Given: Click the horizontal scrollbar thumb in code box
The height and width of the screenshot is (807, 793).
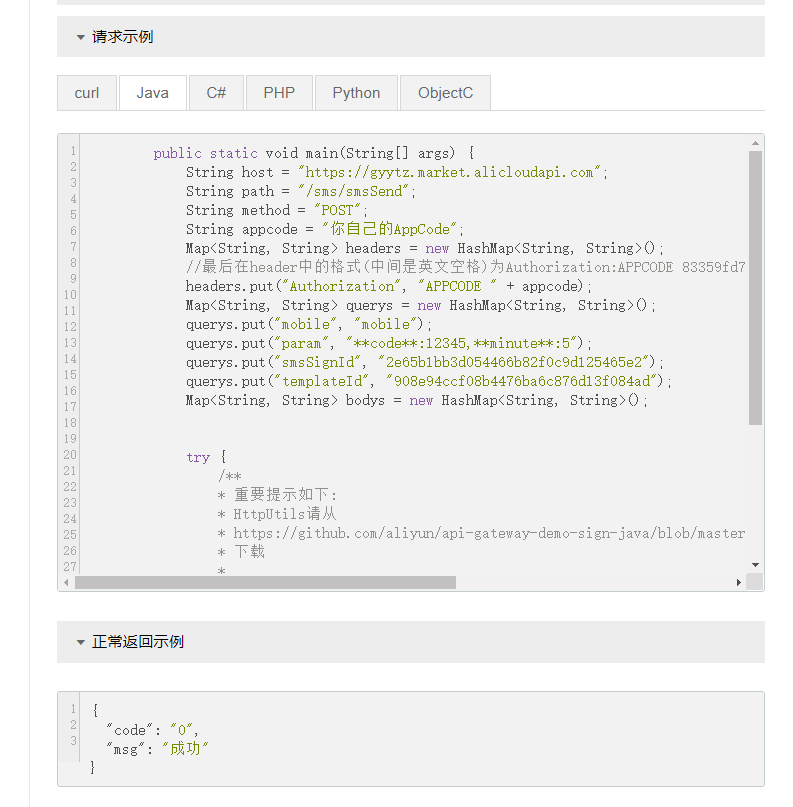Looking at the screenshot, I should [265, 583].
